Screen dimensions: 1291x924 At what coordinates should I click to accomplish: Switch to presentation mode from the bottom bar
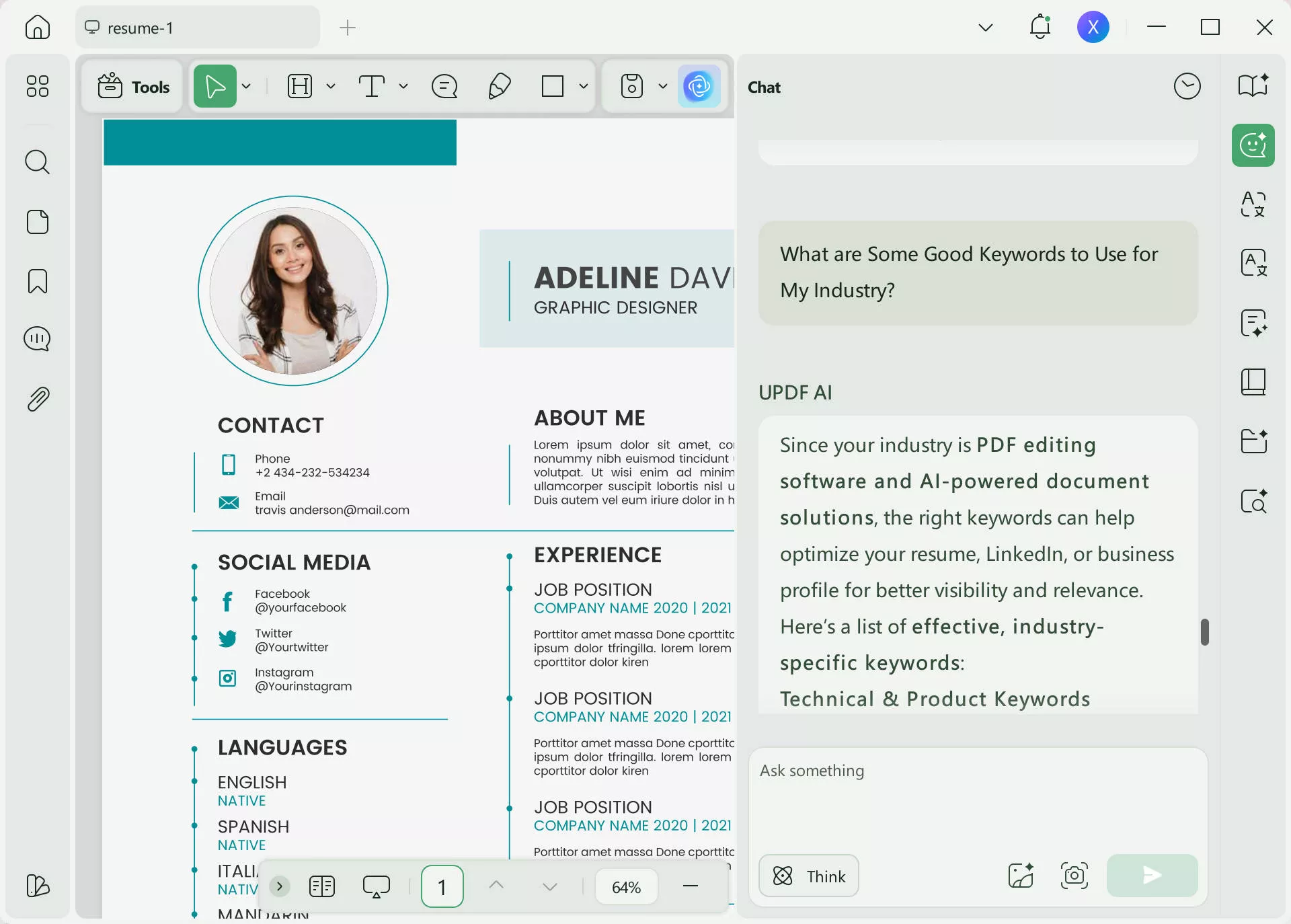coord(376,886)
